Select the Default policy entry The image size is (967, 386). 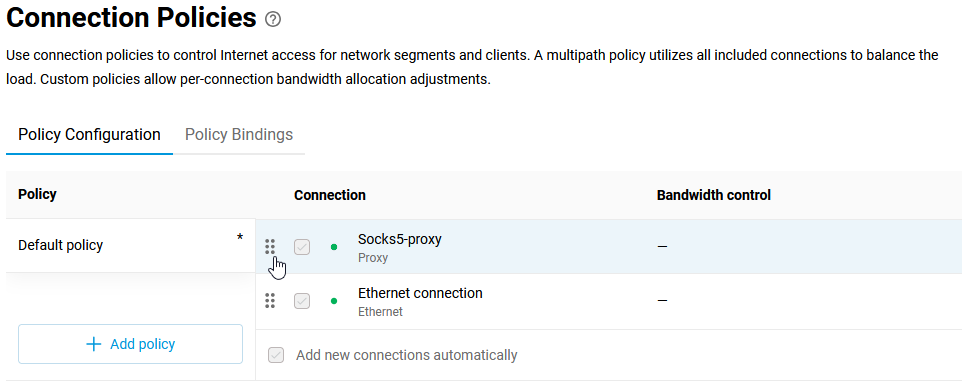tap(131, 245)
